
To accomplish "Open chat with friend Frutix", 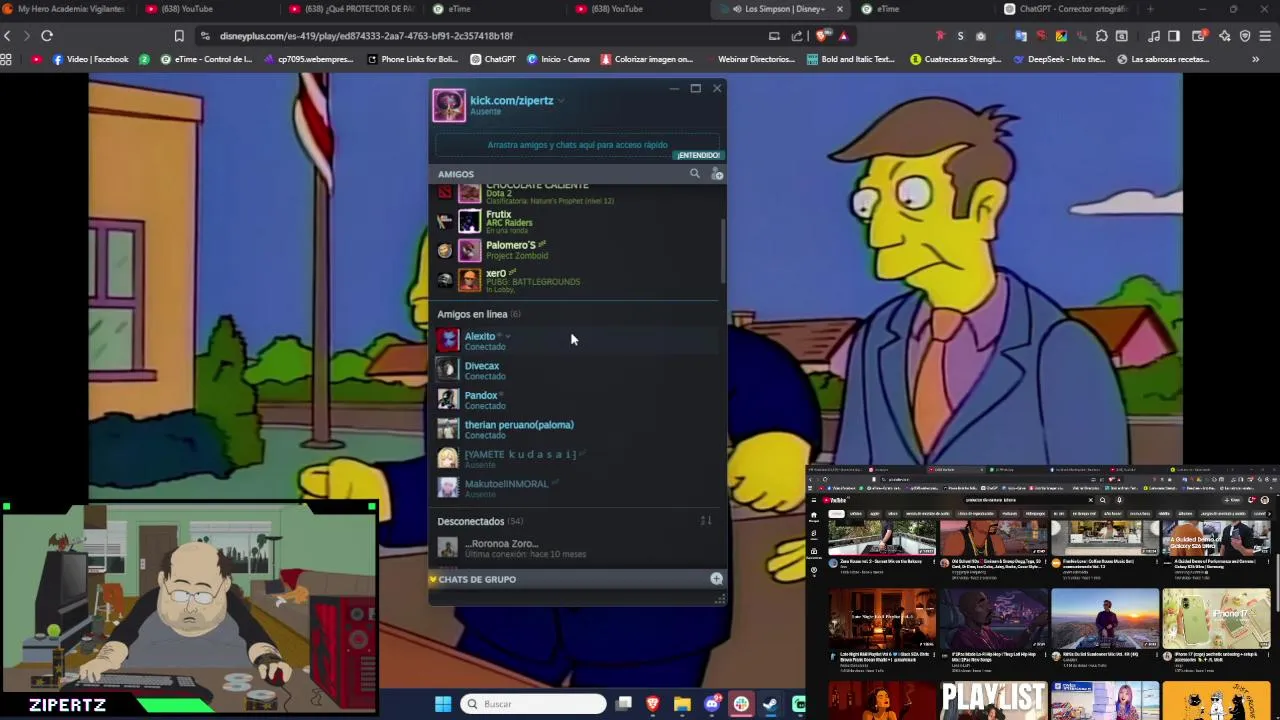I will pos(576,221).
